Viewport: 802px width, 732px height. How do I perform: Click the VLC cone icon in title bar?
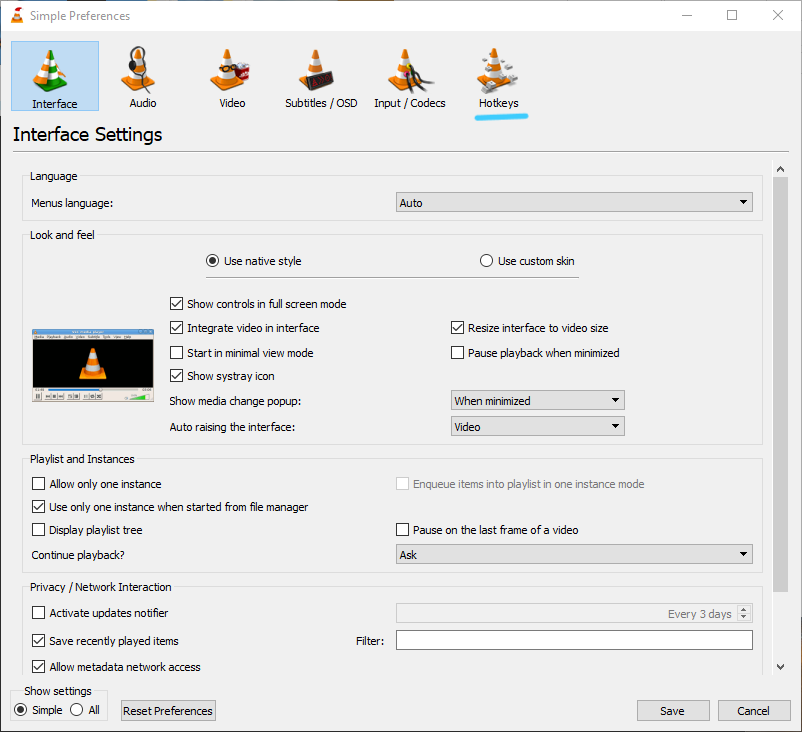tap(17, 15)
